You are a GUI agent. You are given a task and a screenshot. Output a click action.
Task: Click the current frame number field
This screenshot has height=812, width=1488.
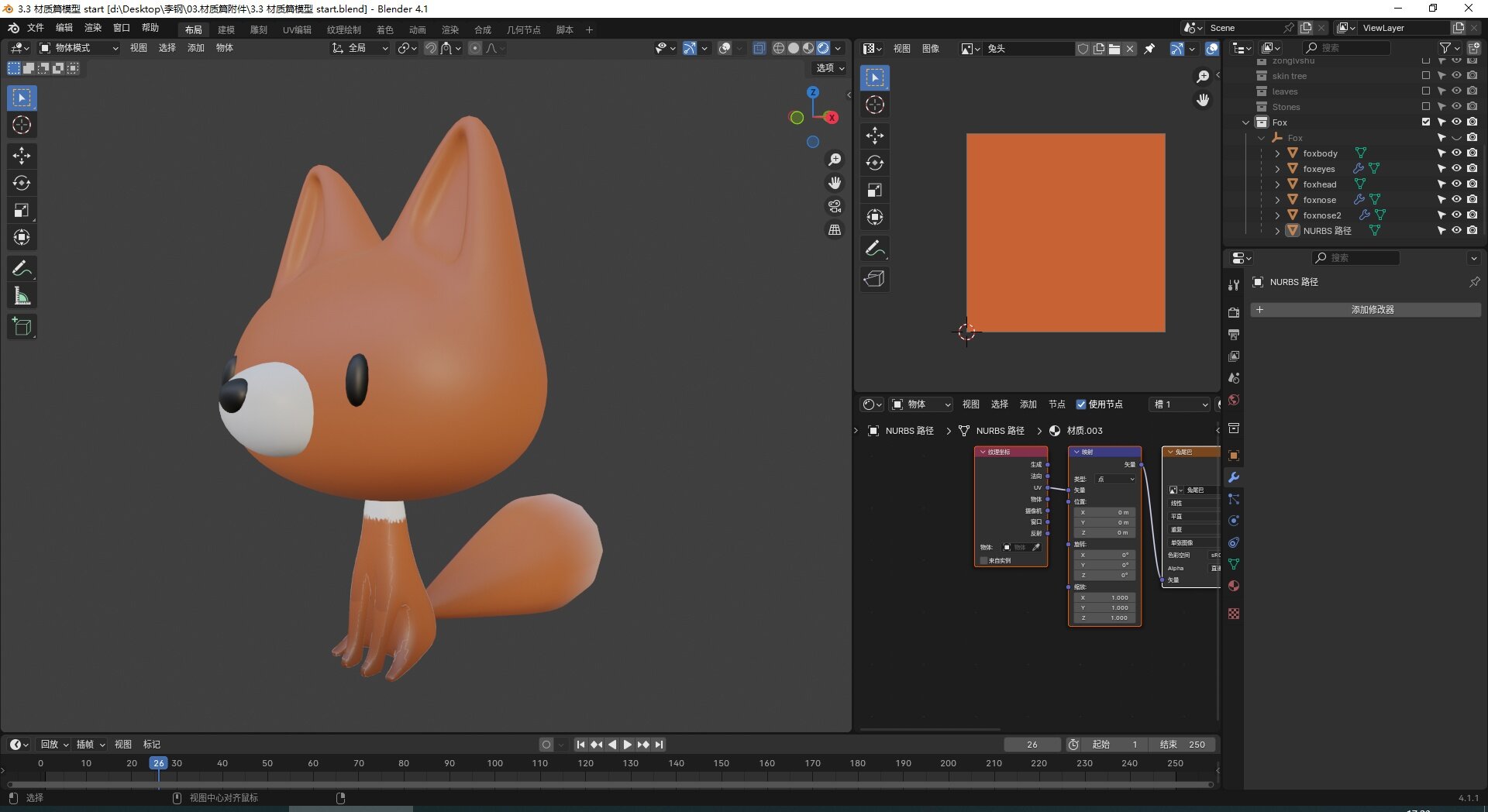pos(1032,745)
